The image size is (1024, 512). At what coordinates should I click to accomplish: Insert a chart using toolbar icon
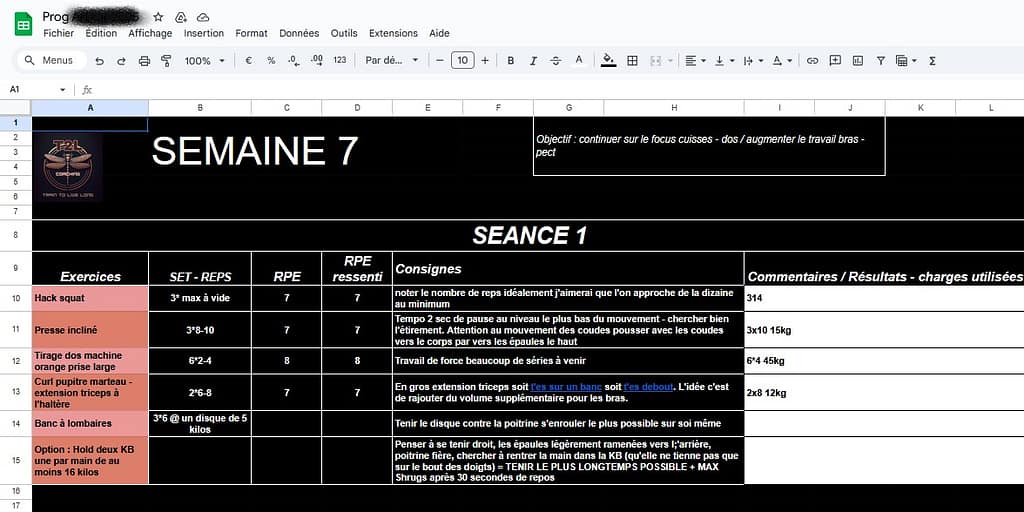point(857,61)
